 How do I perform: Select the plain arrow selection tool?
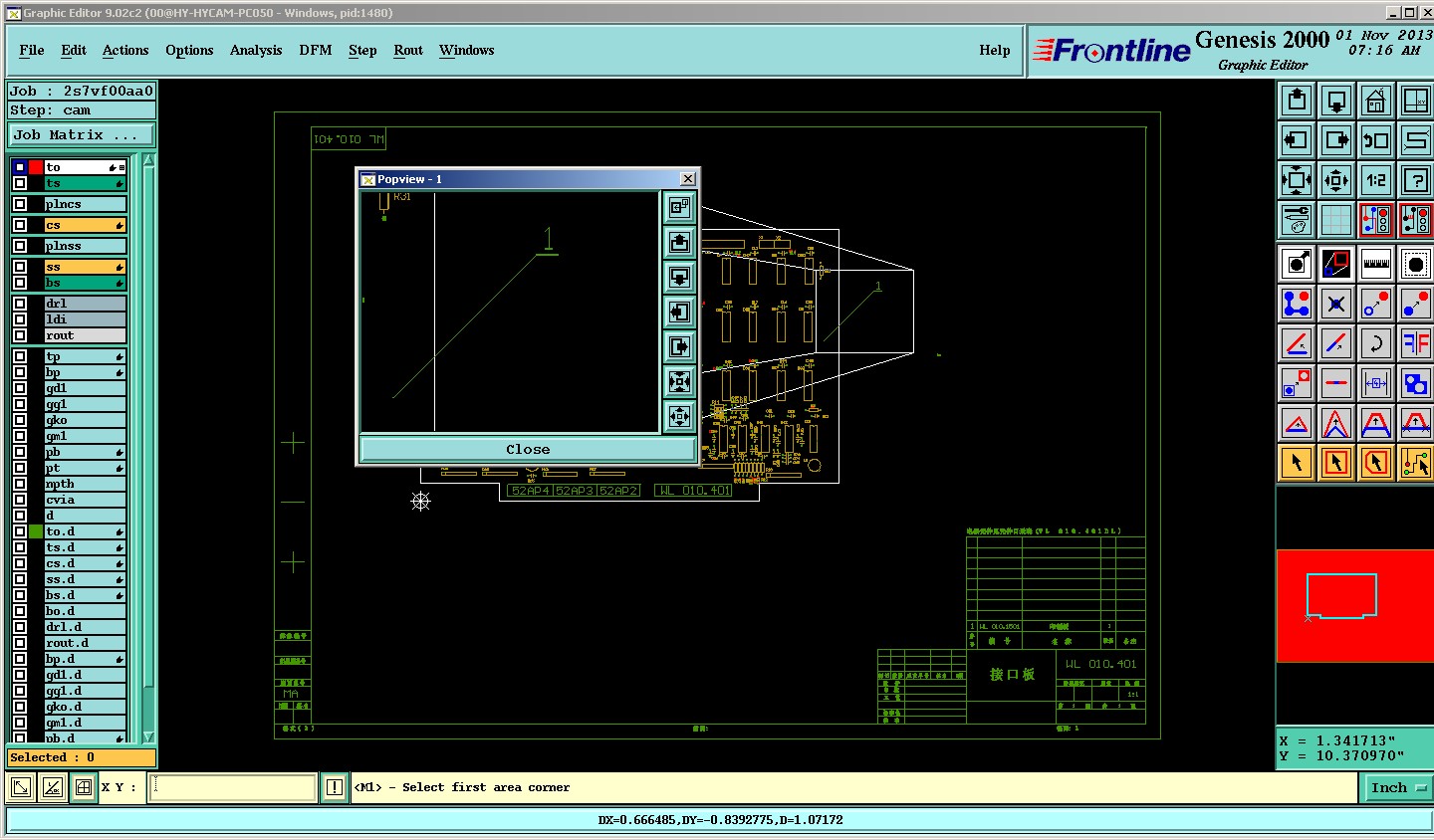click(1297, 463)
